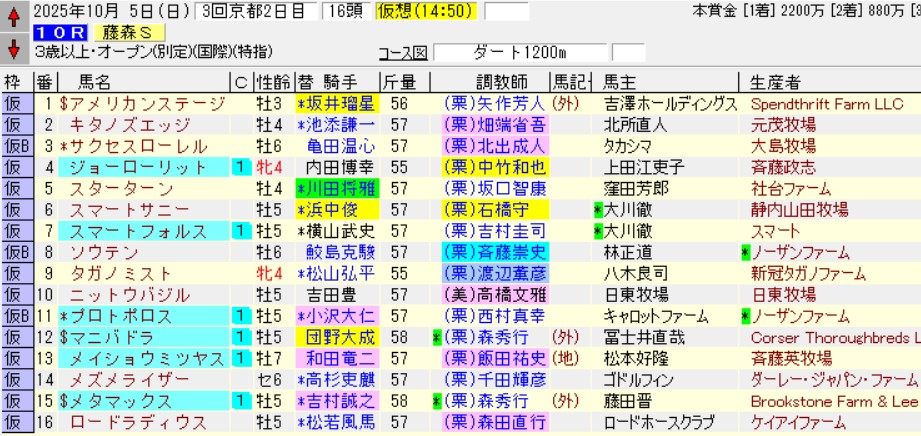Select jockey 川田将雅 highlighted in green
Image resolution: width=921 pixels, height=436 pixels.
pos(337,188)
